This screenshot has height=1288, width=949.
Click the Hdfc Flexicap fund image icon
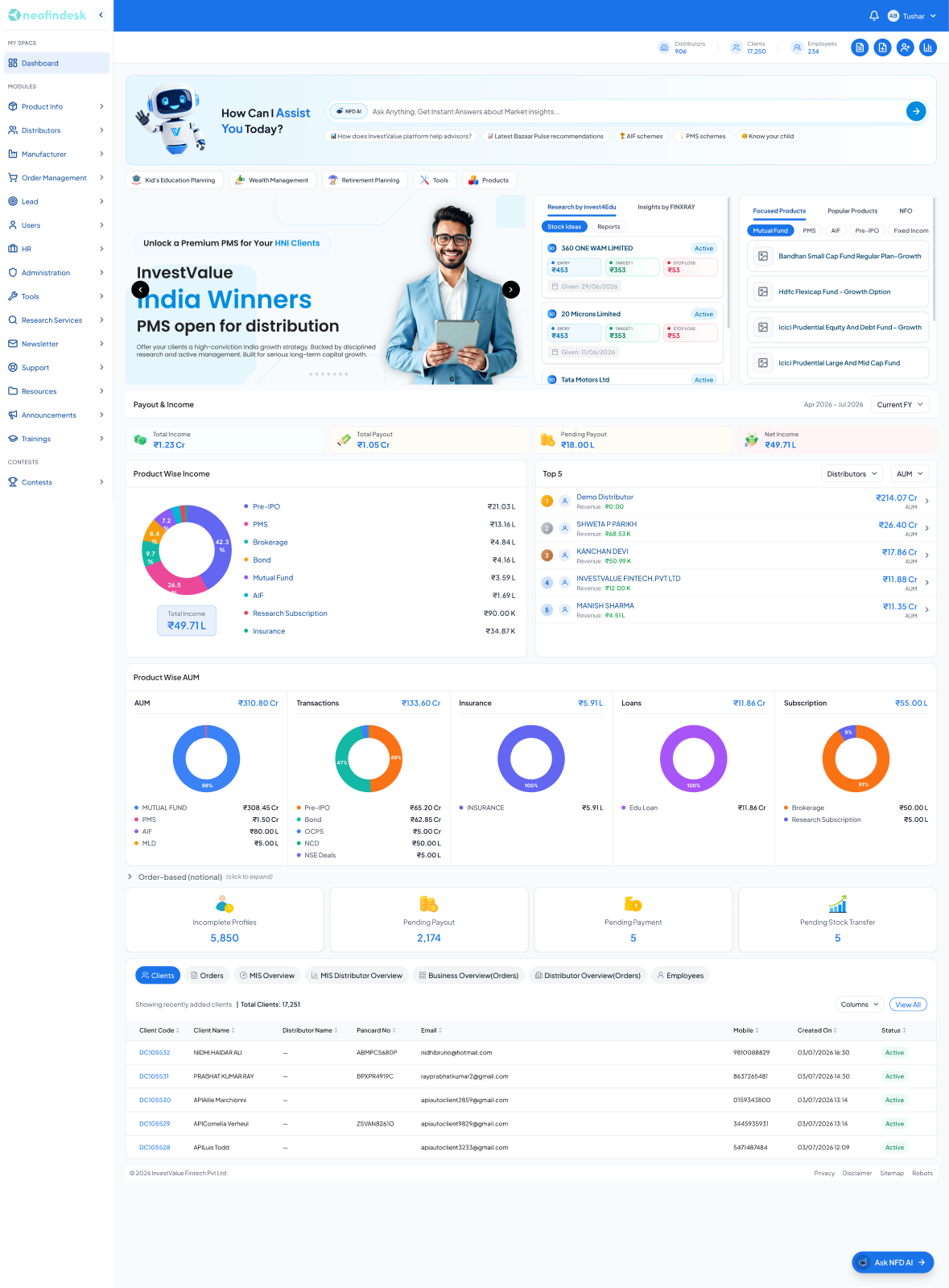[763, 291]
